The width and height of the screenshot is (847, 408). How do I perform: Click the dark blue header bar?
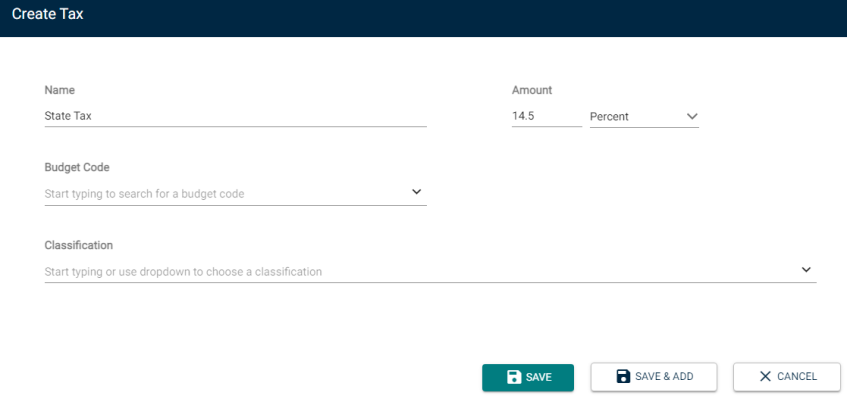(424, 18)
